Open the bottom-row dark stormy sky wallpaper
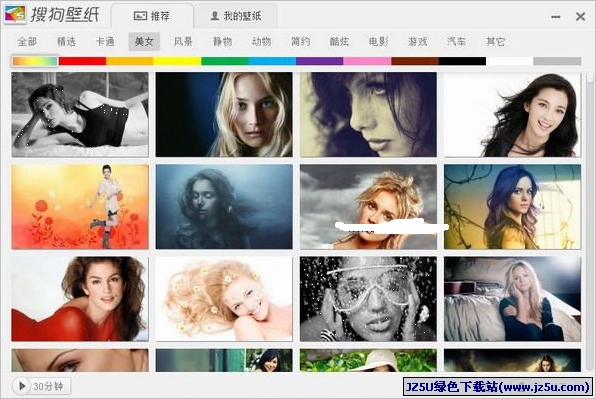596x399 pixels. tap(512, 360)
